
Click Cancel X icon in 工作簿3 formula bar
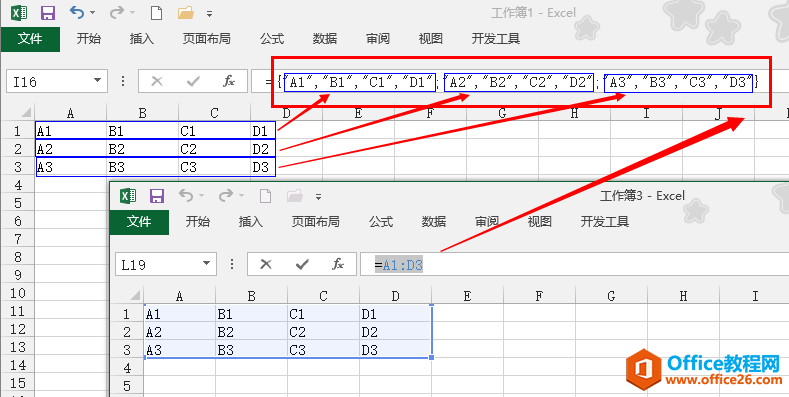(x=266, y=264)
